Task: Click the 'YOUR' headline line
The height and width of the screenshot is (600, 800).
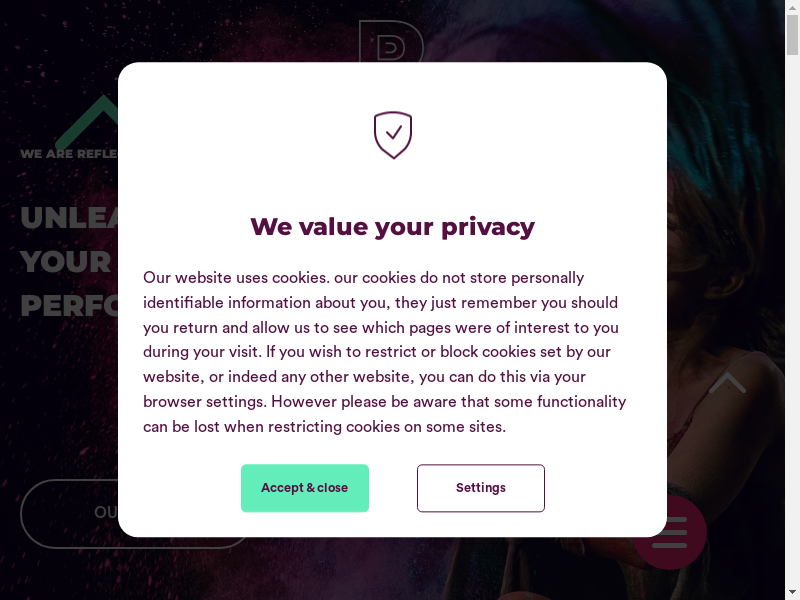Action: click(66, 261)
